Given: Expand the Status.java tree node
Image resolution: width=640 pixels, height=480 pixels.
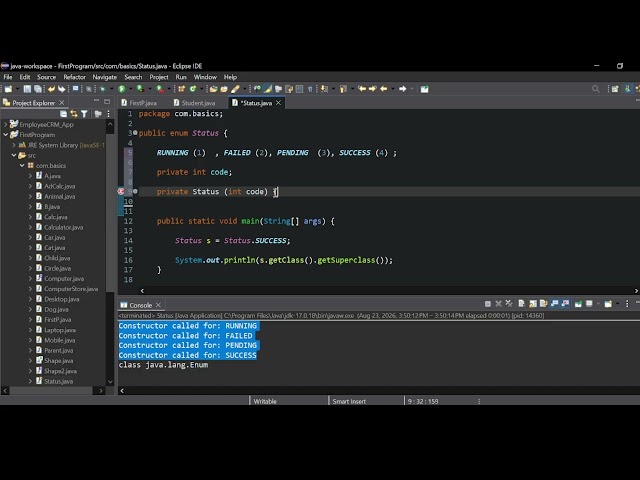Looking at the screenshot, I should point(30,381).
